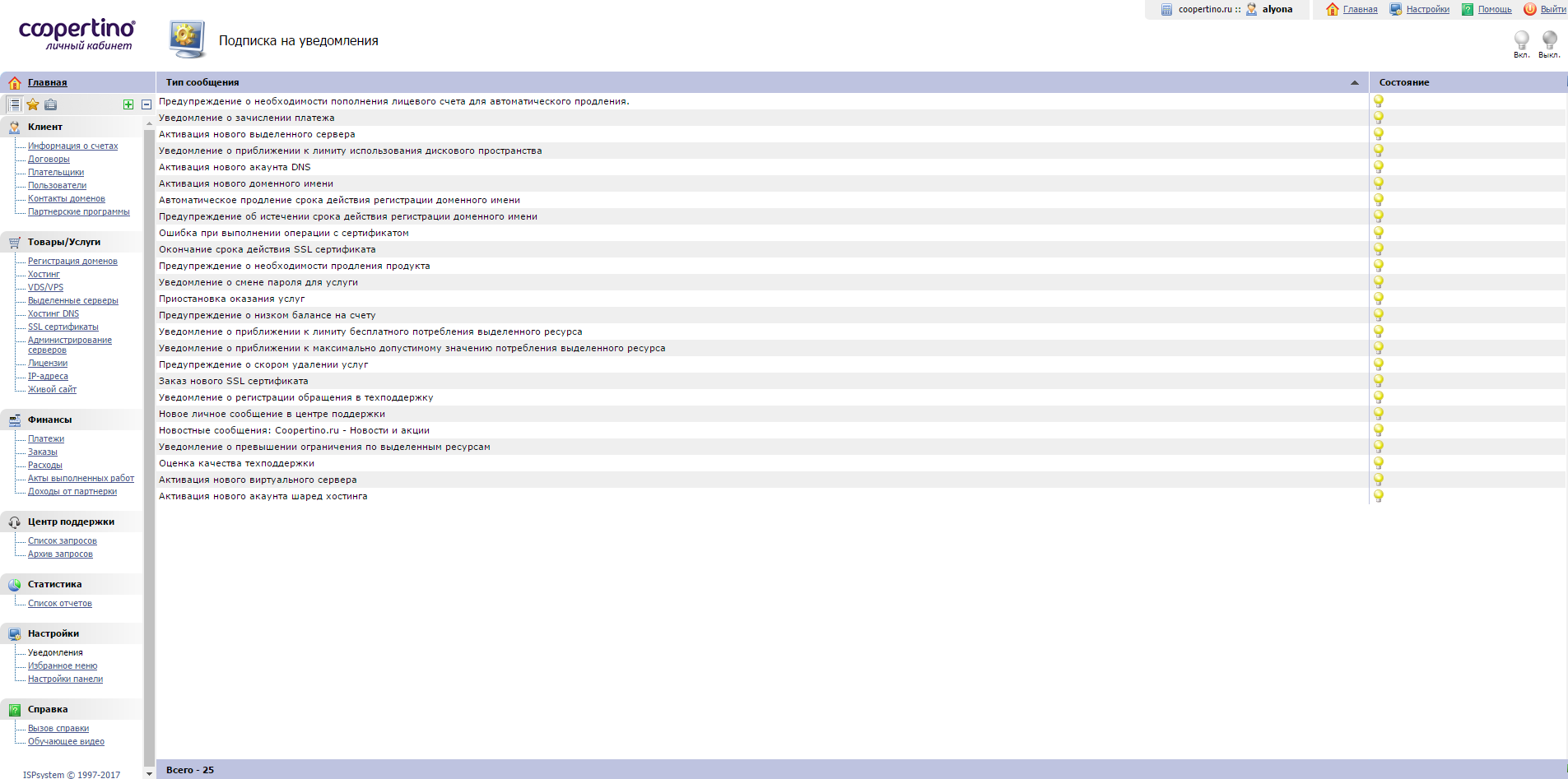Image resolution: width=1568 pixels, height=779 pixels.
Task: Click the Справка section question-mark icon
Action: click(15, 709)
